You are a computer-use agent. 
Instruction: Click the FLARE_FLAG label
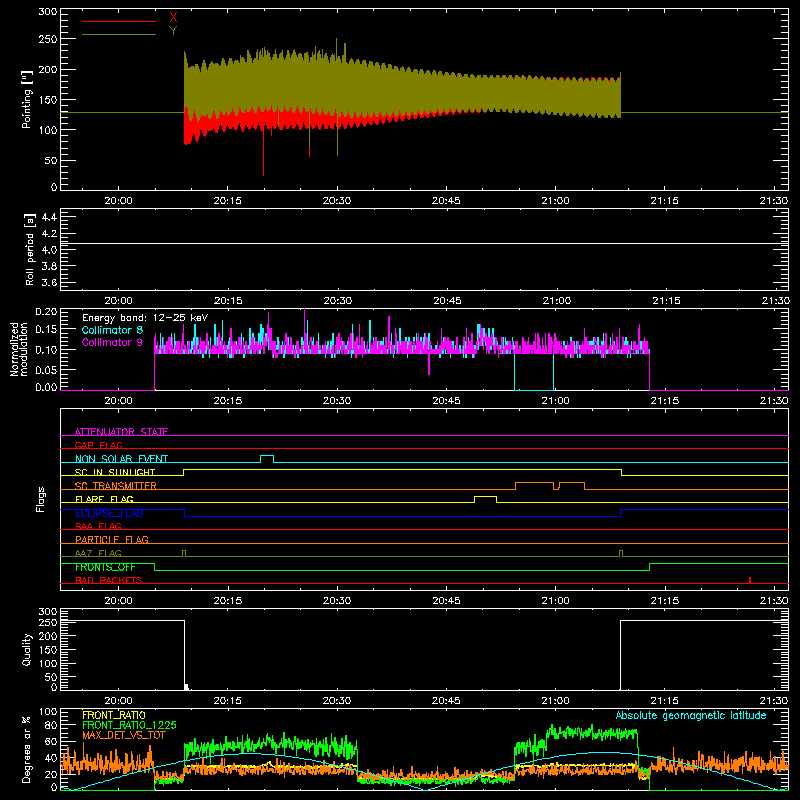(x=104, y=499)
